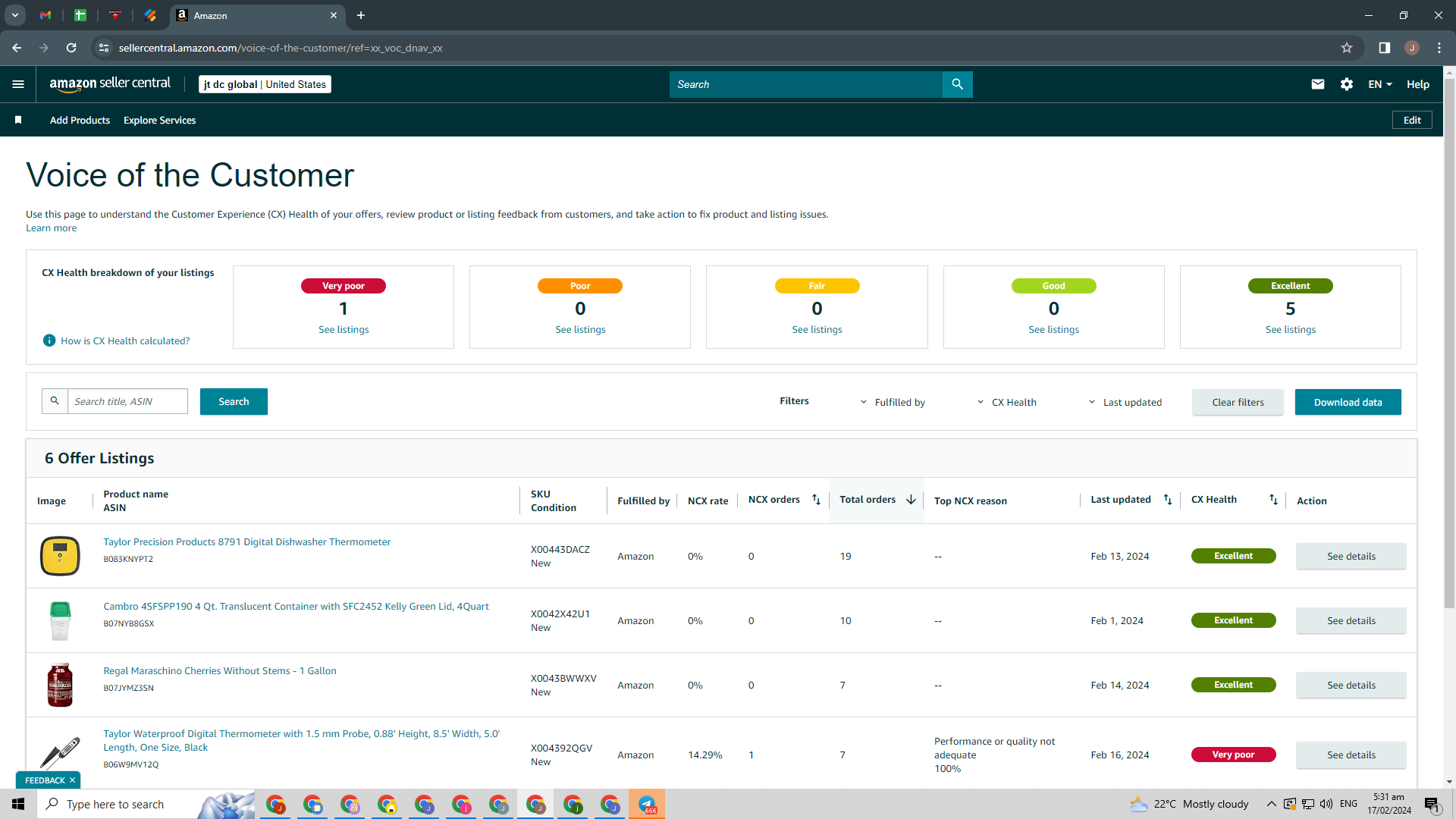Open a new browser tab
Viewport: 1456px width, 819px height.
pyautogui.click(x=361, y=15)
